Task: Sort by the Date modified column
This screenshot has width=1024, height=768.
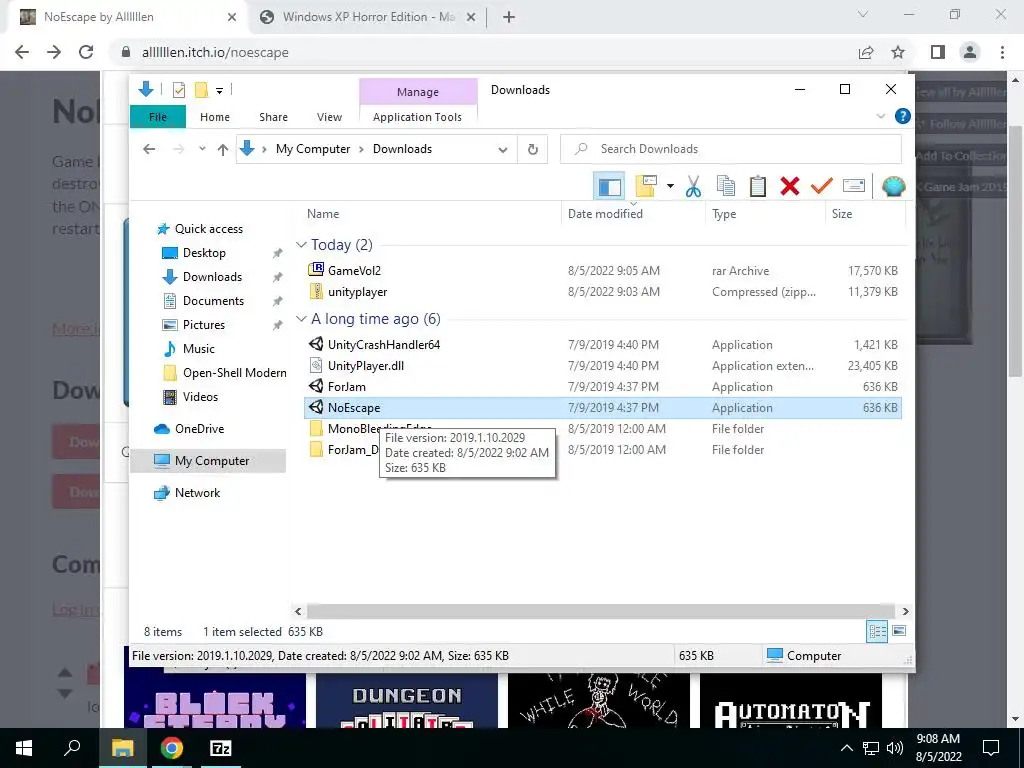Action: [633, 214]
